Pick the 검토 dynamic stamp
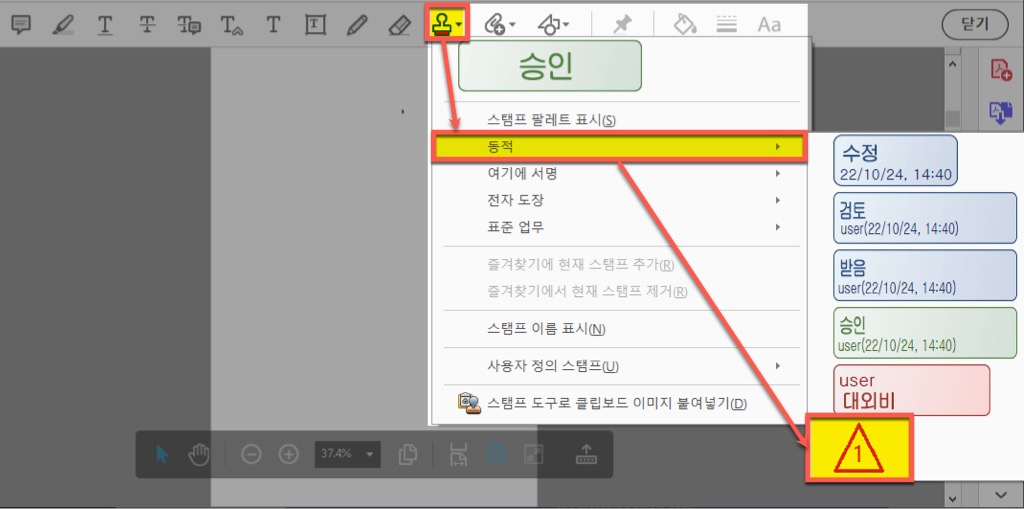Image resolution: width=1024 pixels, height=509 pixels. pyautogui.click(x=925, y=218)
